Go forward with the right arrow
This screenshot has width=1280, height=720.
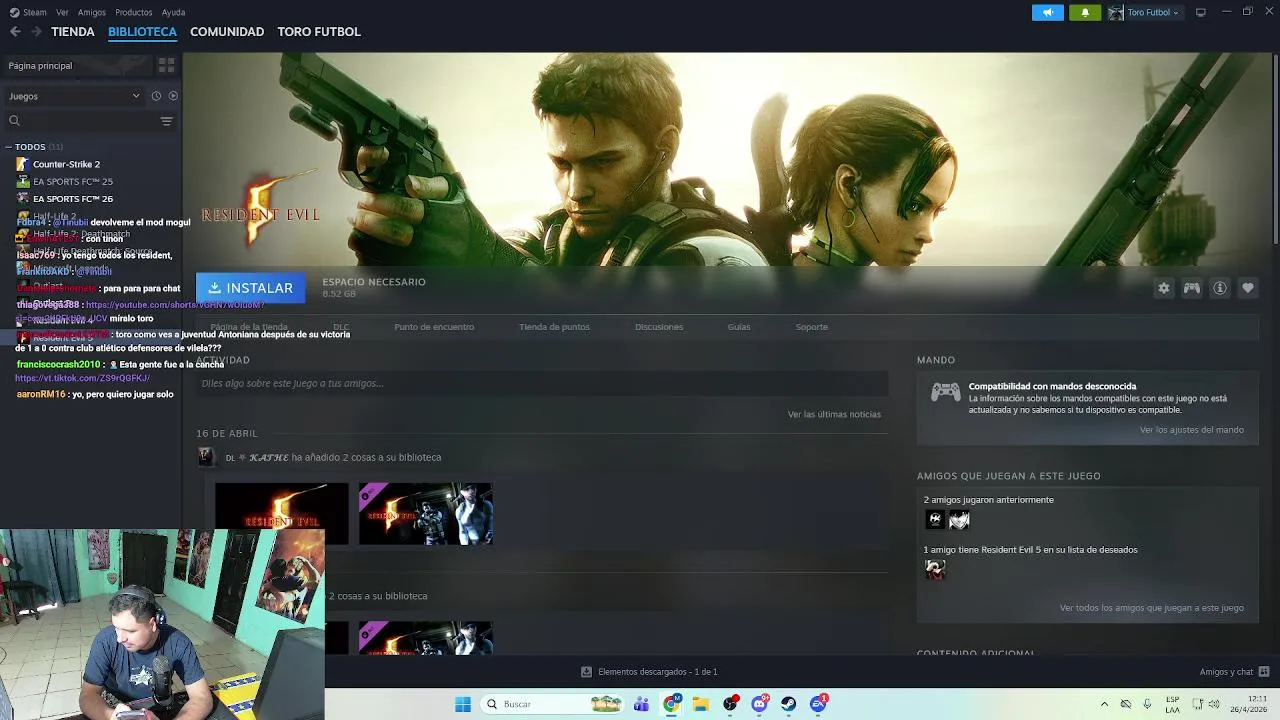tap(36, 32)
